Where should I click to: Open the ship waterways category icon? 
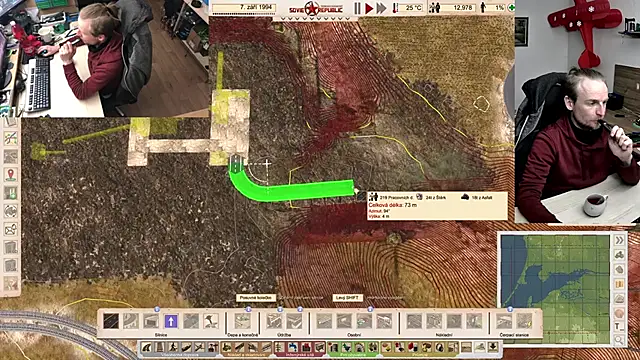tap(186, 348)
